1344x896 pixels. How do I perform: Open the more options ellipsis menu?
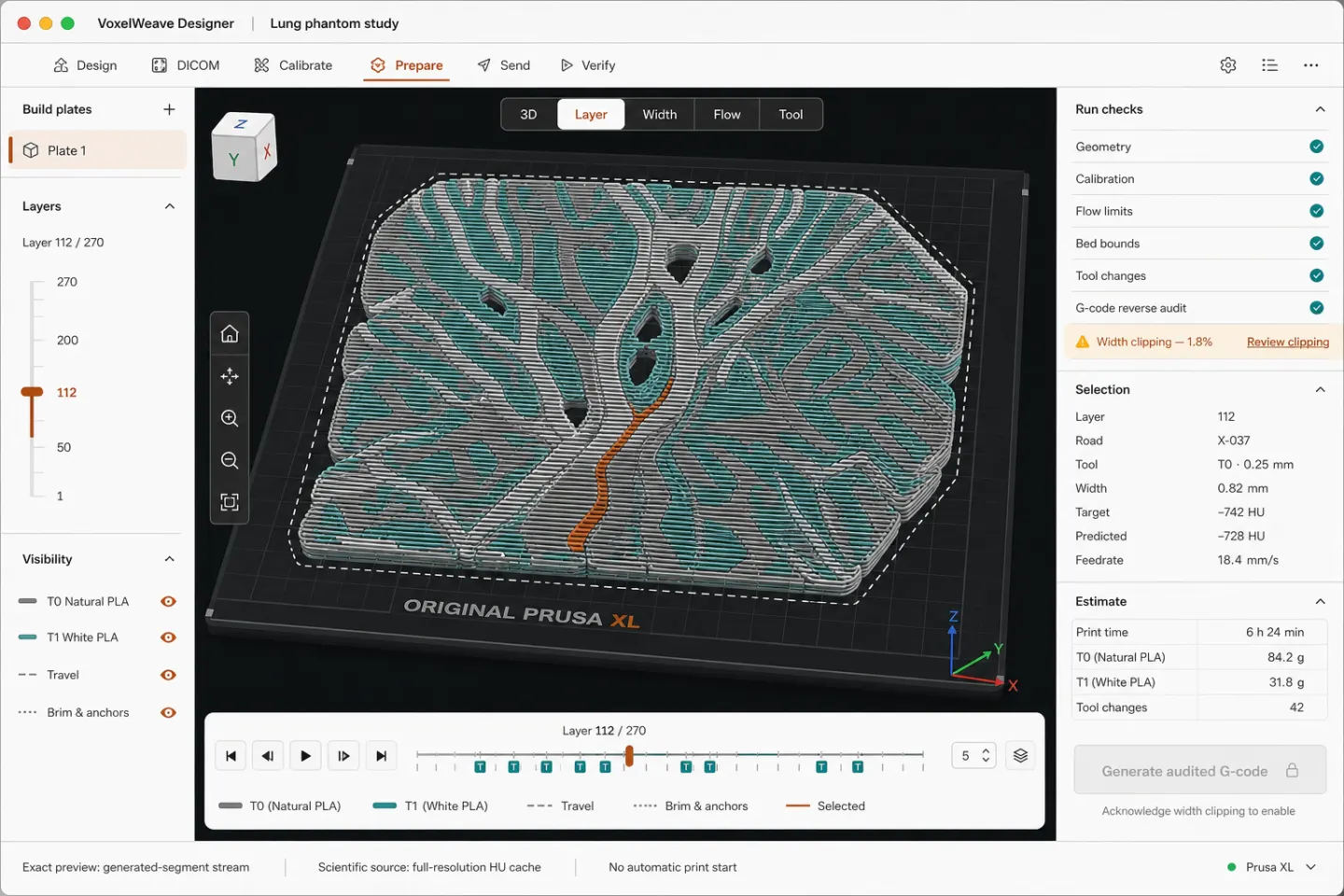(x=1311, y=65)
